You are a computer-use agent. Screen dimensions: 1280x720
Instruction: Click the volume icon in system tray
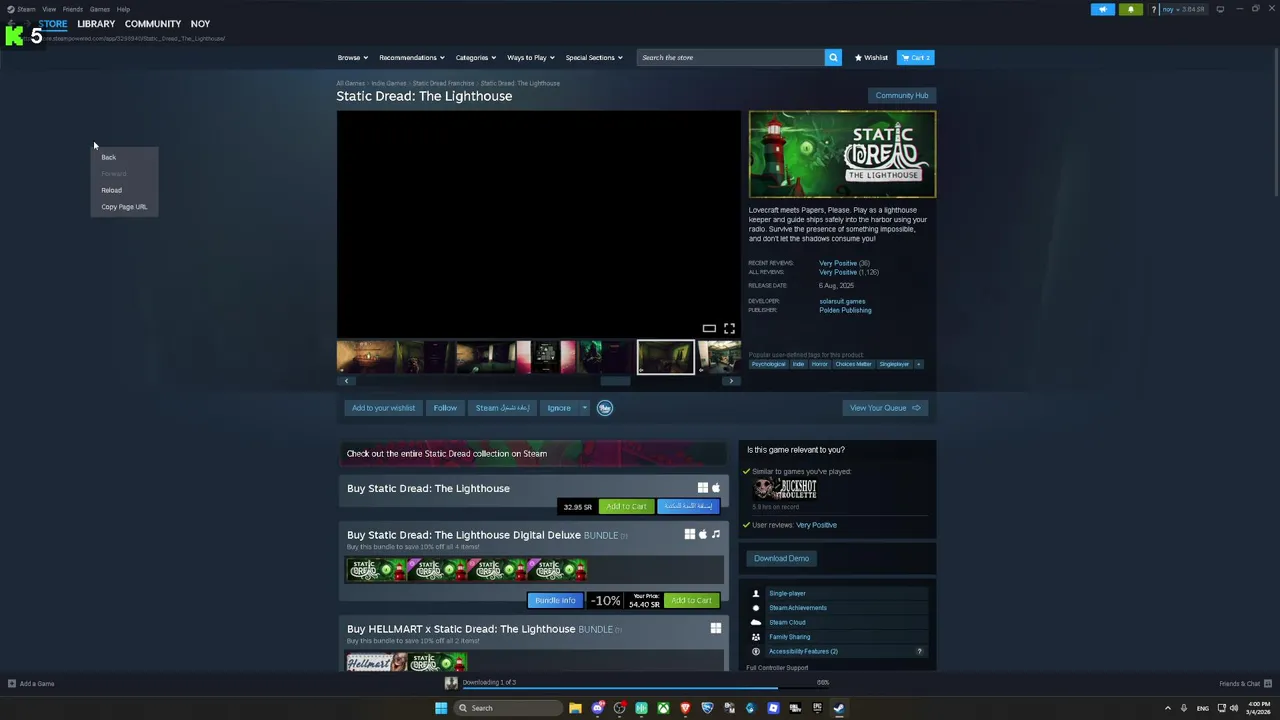coord(1234,708)
